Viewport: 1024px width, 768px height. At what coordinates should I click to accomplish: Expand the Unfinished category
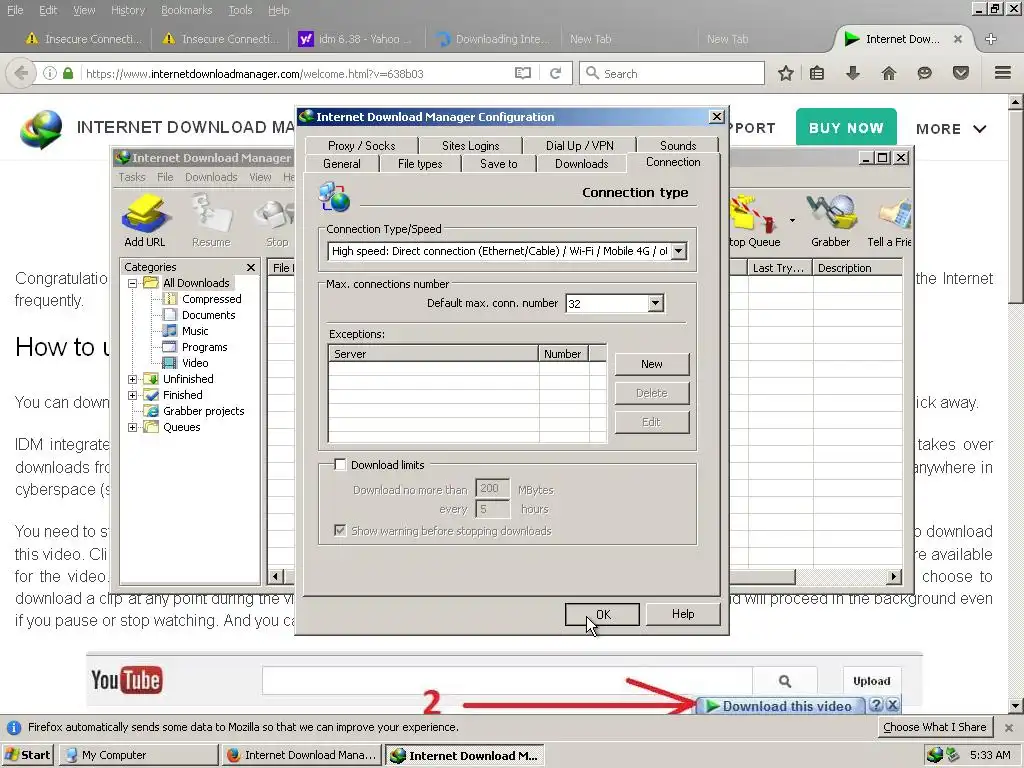pyautogui.click(x=133, y=379)
